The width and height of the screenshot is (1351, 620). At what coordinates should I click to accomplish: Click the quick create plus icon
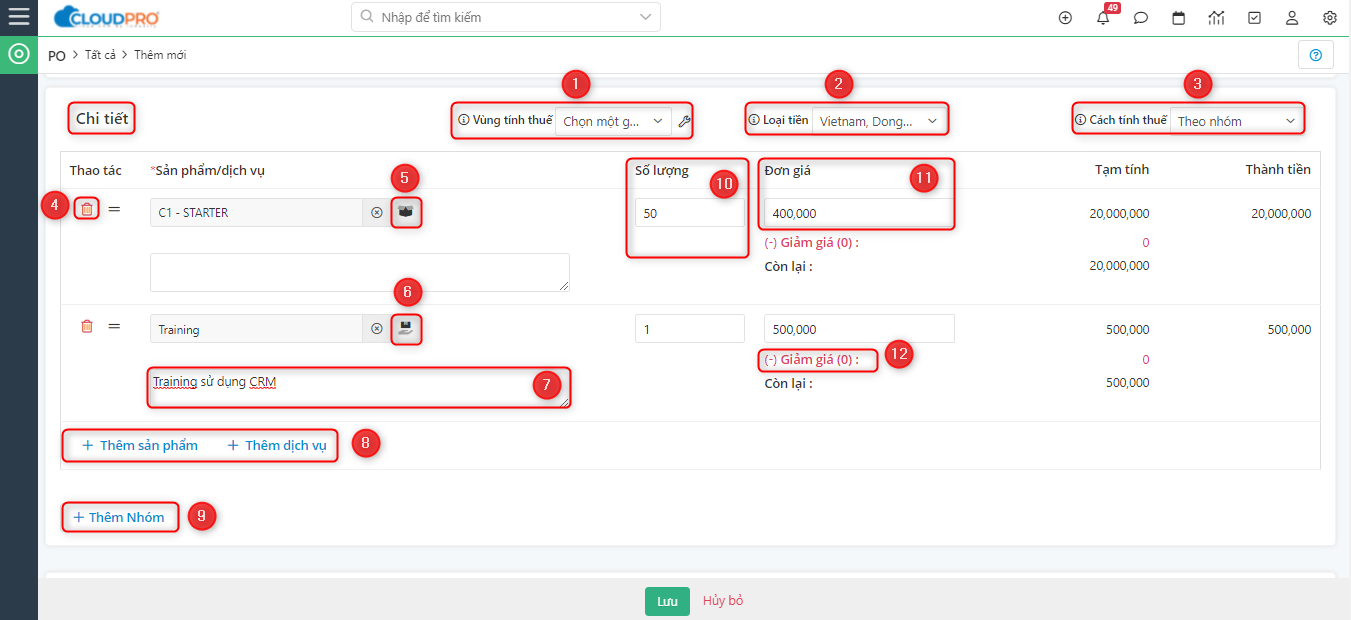click(x=1065, y=18)
